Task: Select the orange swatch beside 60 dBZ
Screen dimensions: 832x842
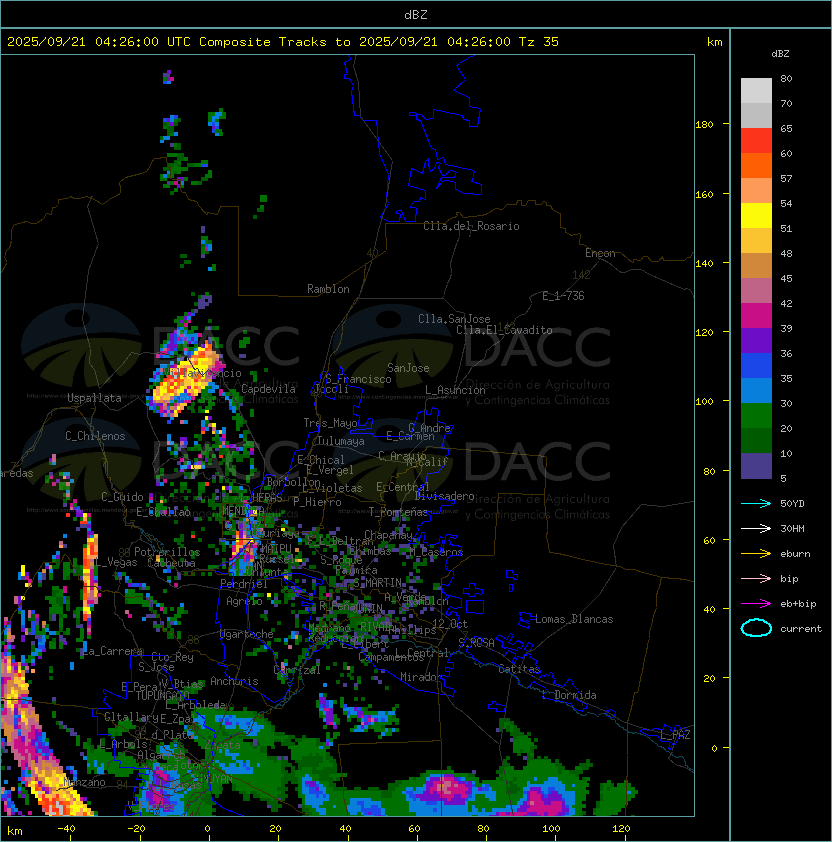Action: (x=756, y=165)
